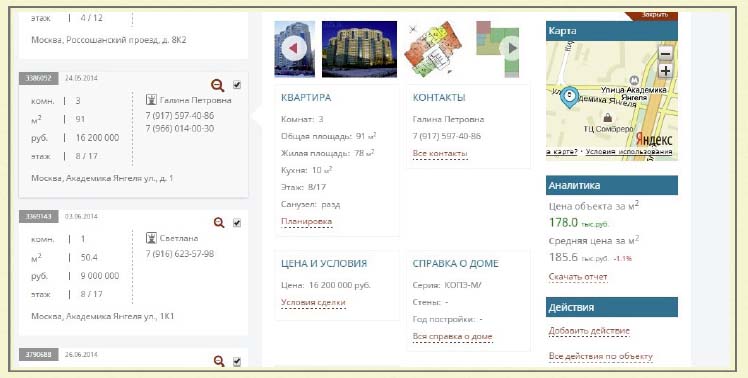Open night building photo thumbnail
The image size is (748, 378).
click(359, 49)
